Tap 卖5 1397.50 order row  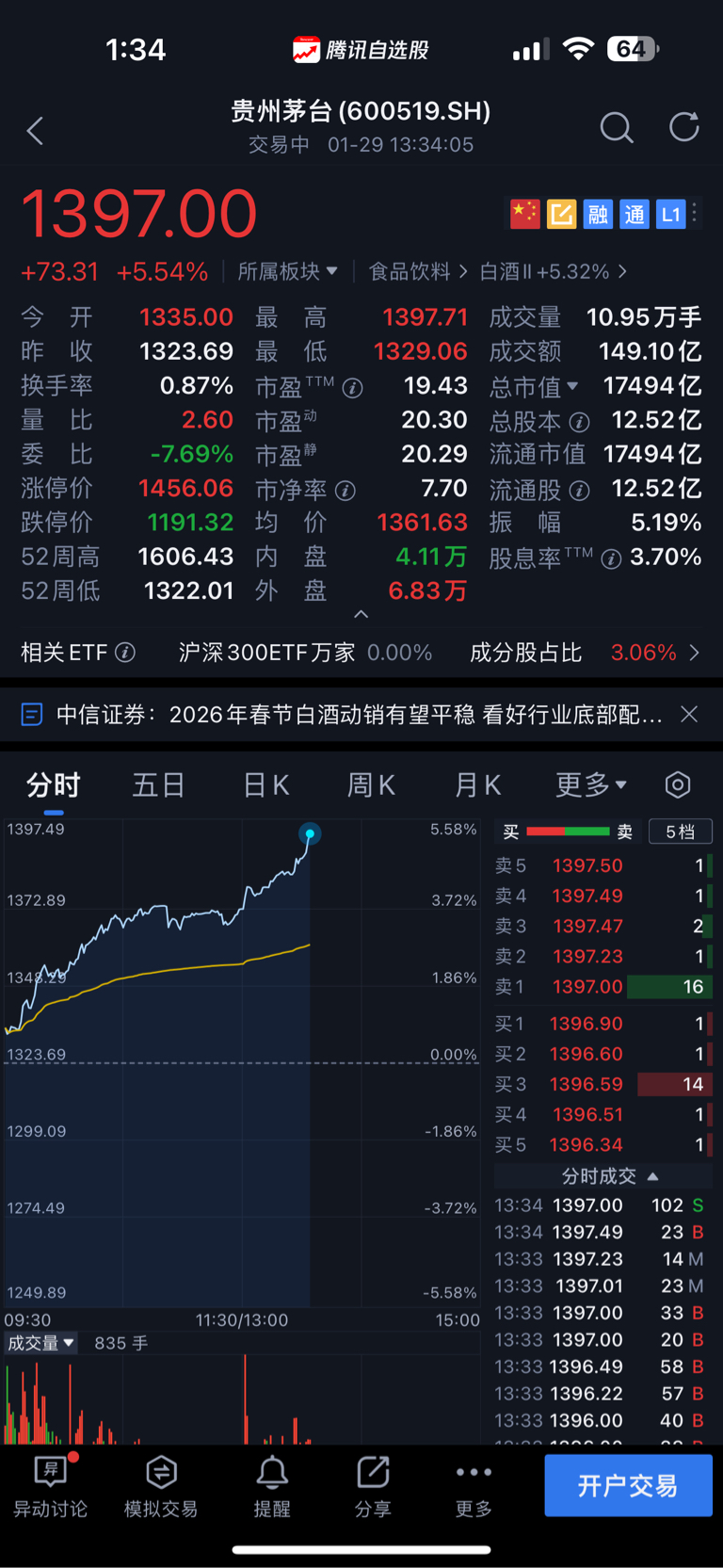[603, 865]
